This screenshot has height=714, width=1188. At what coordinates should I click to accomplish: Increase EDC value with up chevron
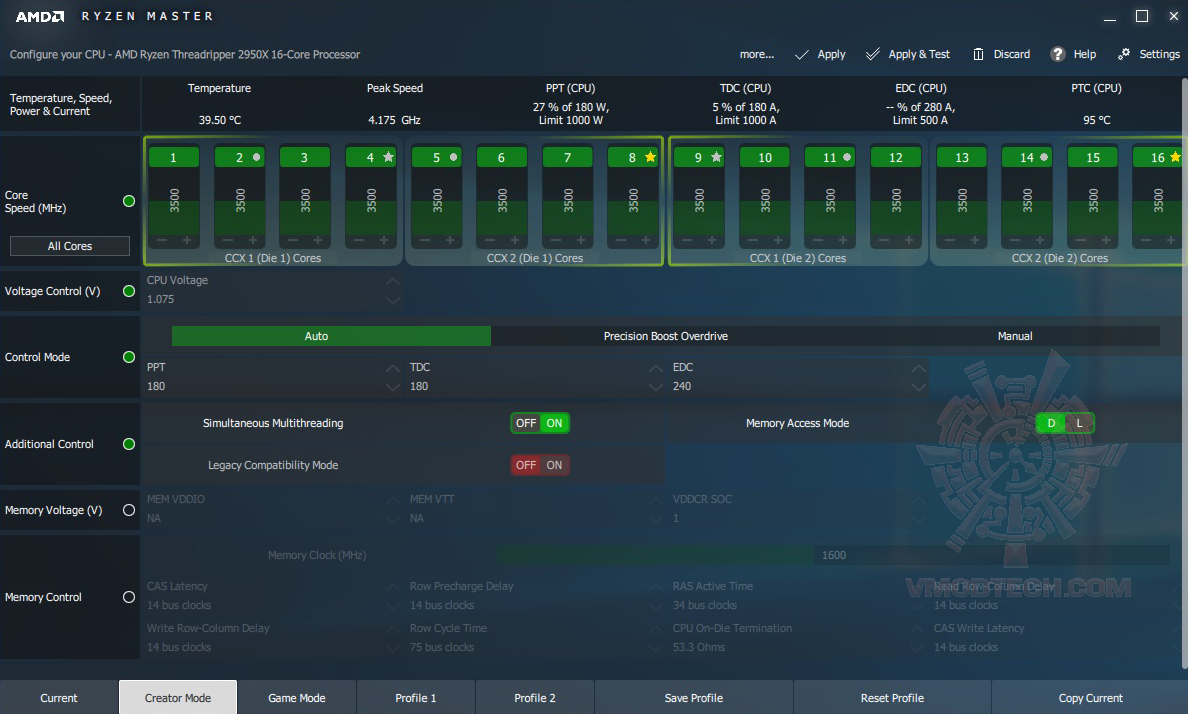click(918, 368)
